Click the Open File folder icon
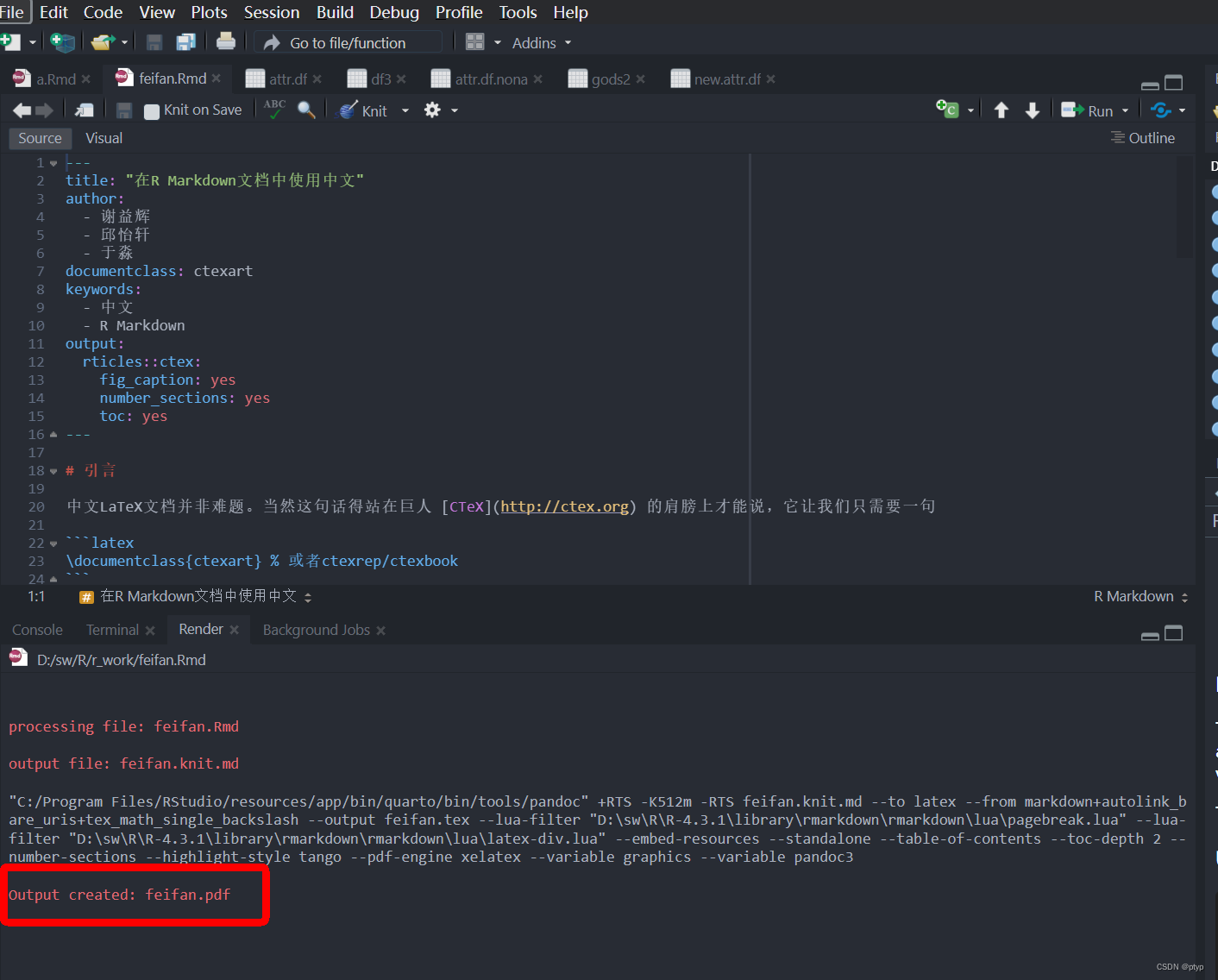1218x980 pixels. (x=103, y=42)
